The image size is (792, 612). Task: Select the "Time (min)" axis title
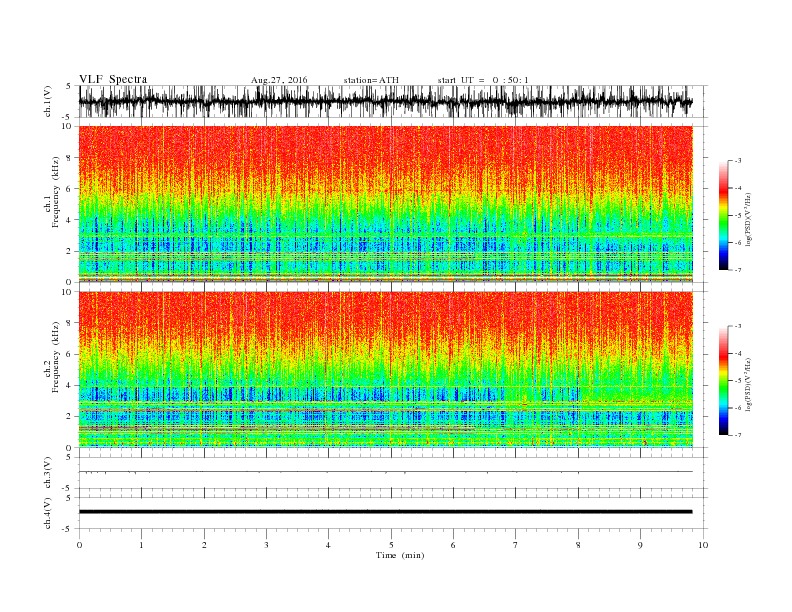(x=400, y=555)
